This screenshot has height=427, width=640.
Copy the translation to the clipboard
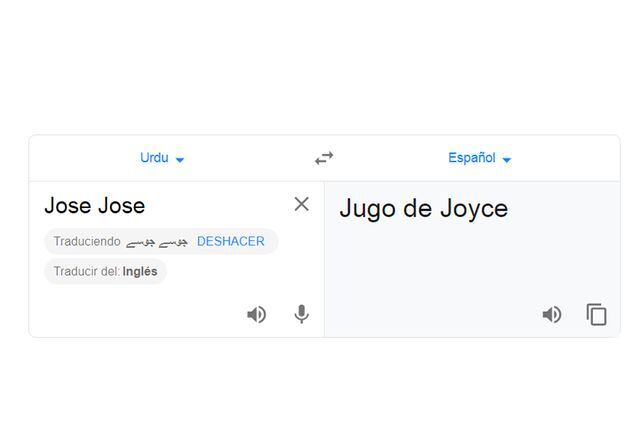(596, 314)
